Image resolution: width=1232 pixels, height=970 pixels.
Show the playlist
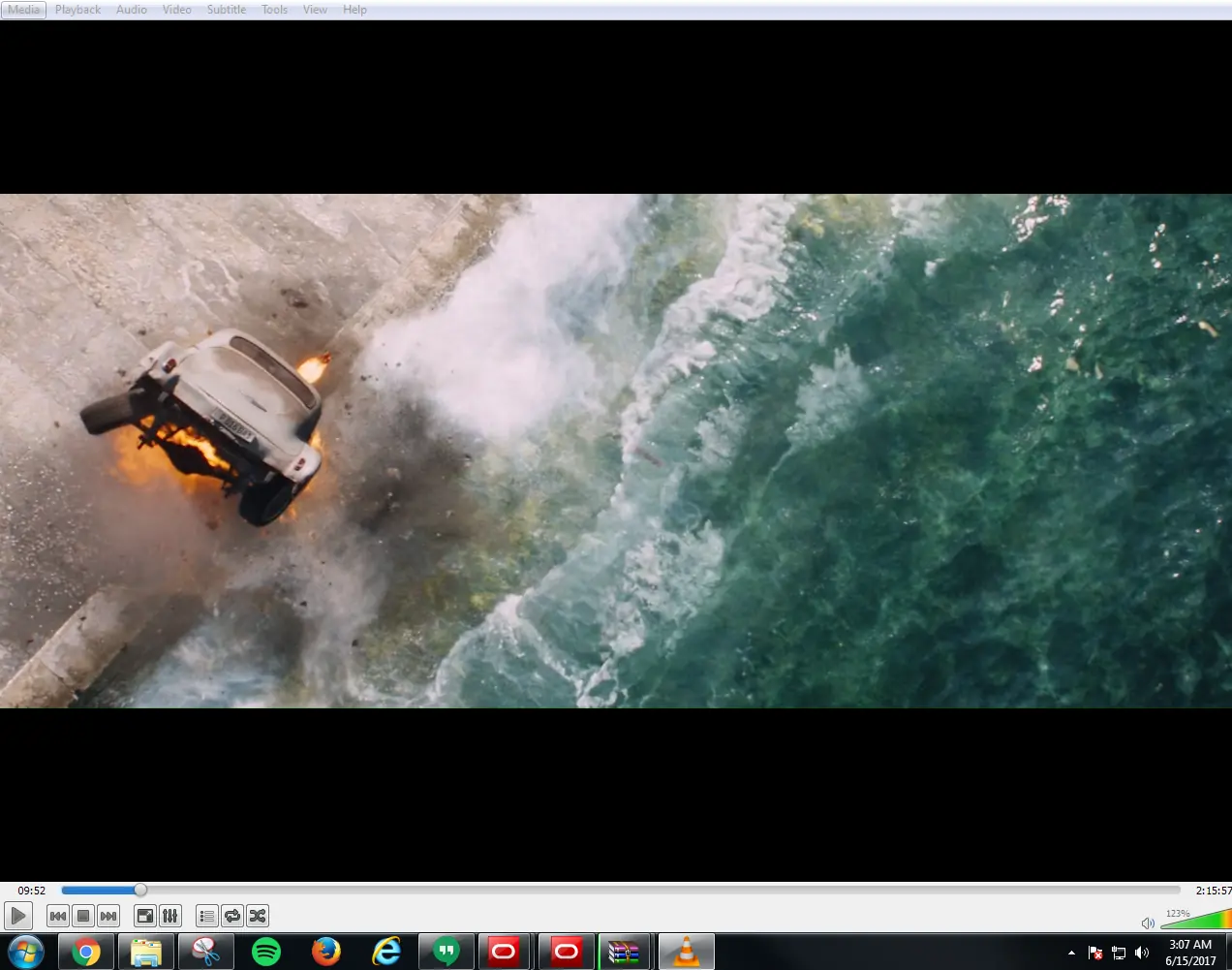[x=207, y=916]
